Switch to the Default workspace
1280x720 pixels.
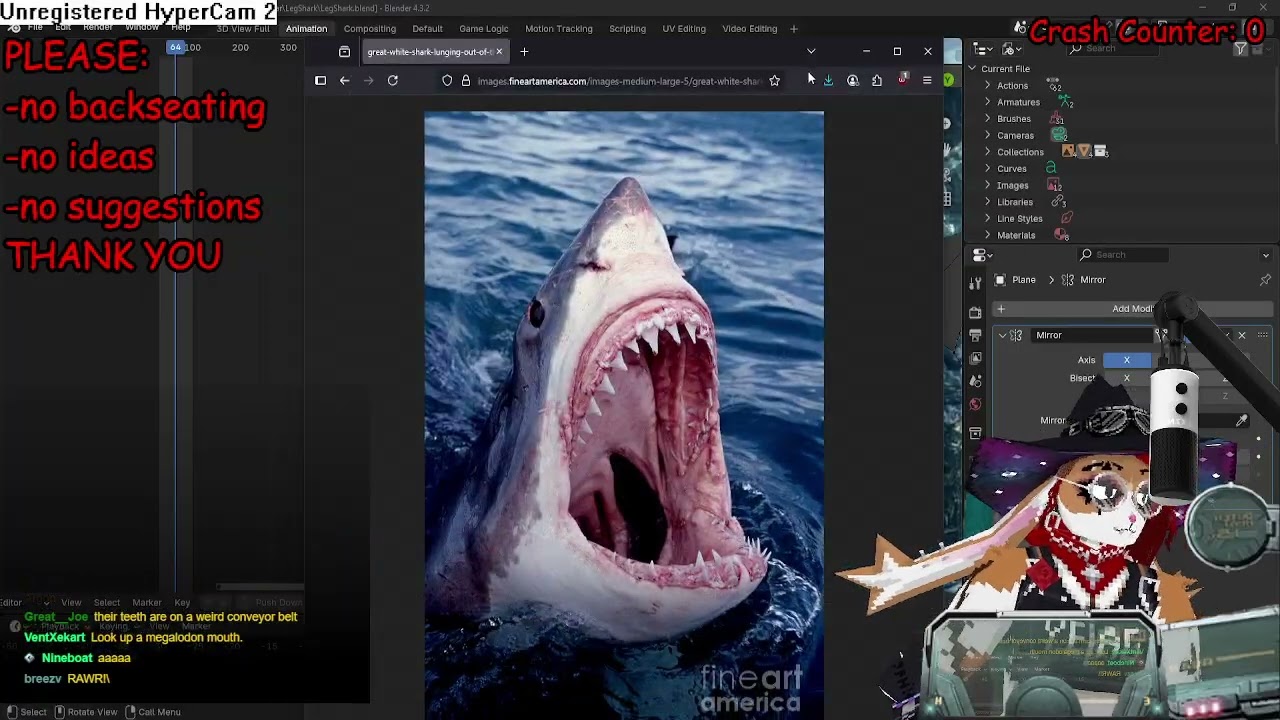coord(427,29)
